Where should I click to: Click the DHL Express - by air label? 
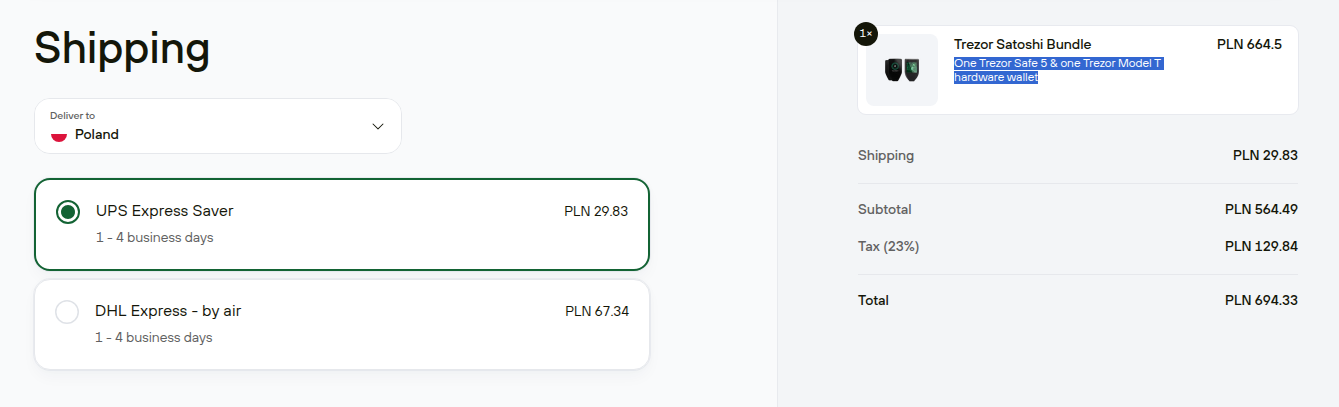168,311
